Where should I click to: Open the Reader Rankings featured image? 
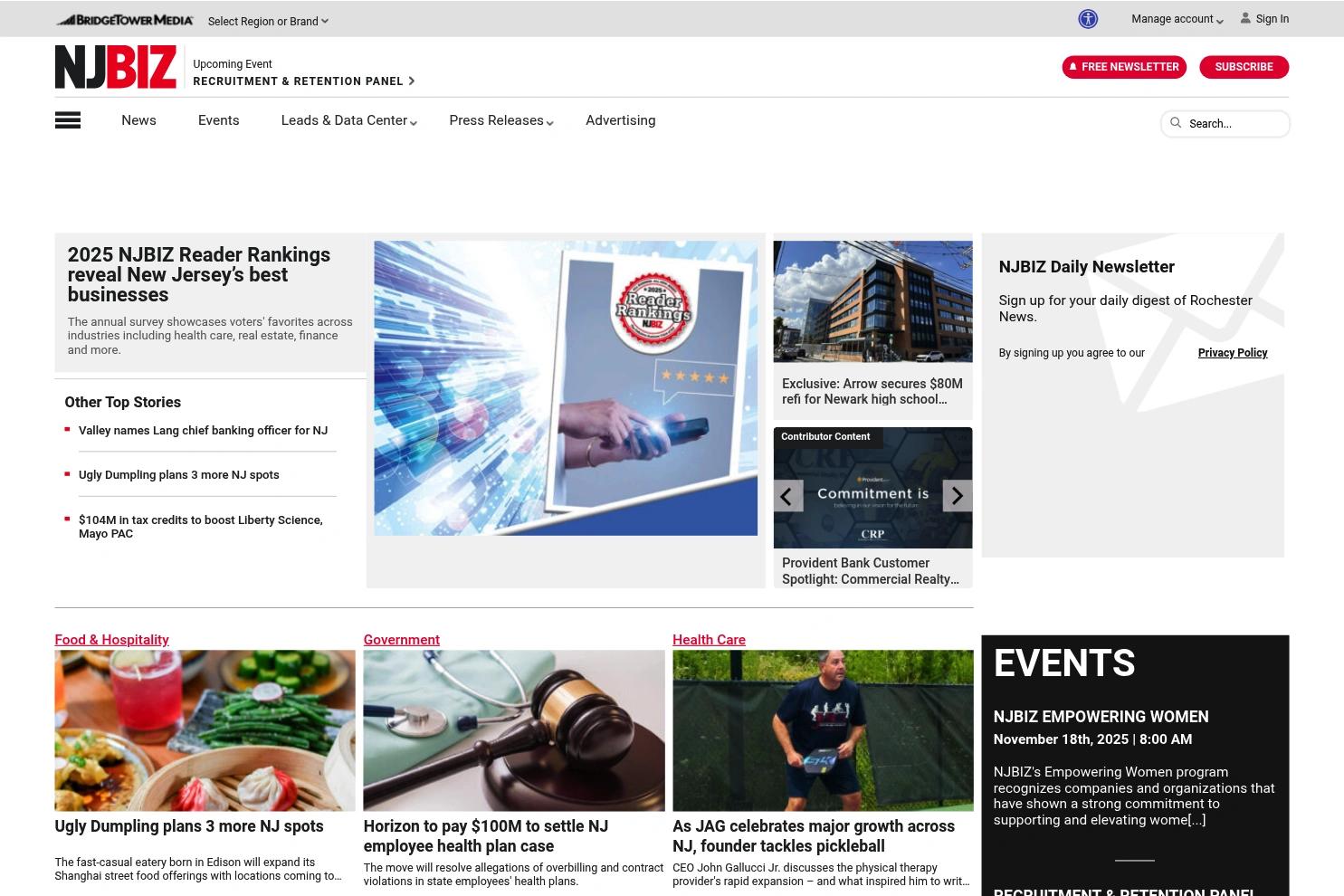coord(566,388)
